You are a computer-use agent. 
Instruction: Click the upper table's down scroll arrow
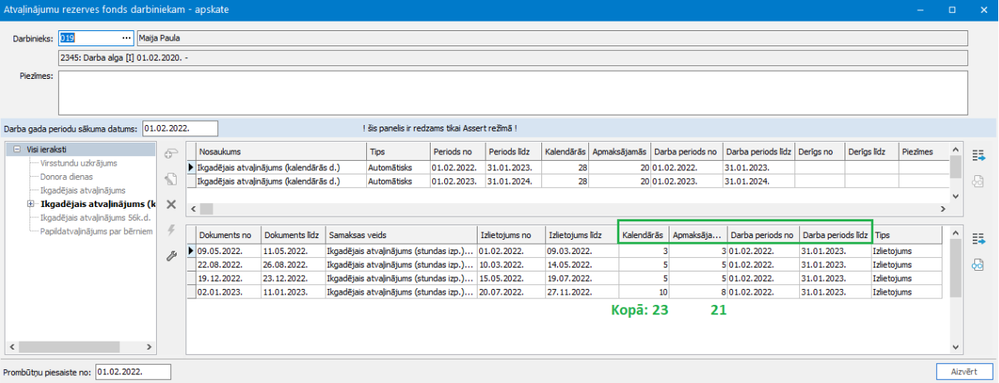pyautogui.click(x=954, y=197)
